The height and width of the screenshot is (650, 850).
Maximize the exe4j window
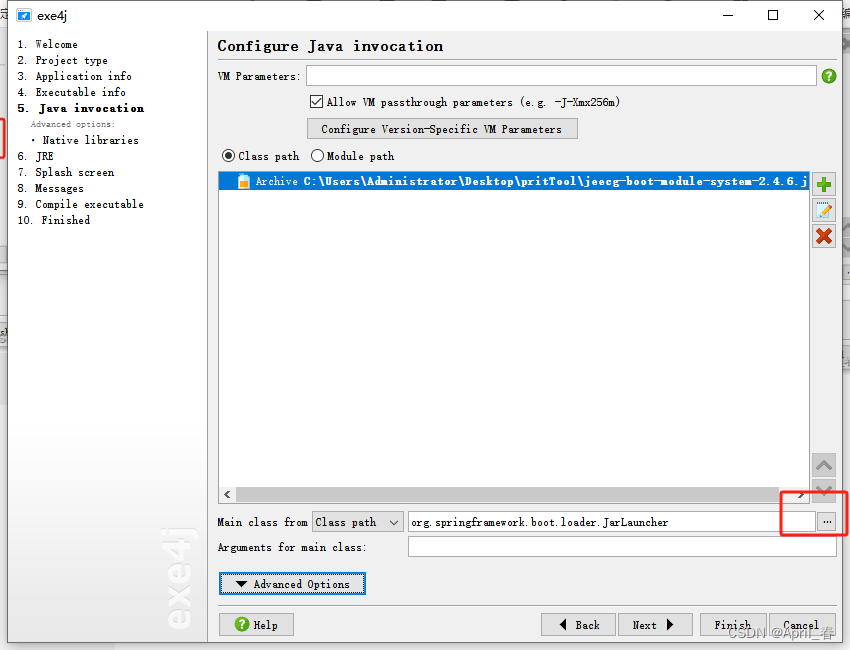pos(773,15)
